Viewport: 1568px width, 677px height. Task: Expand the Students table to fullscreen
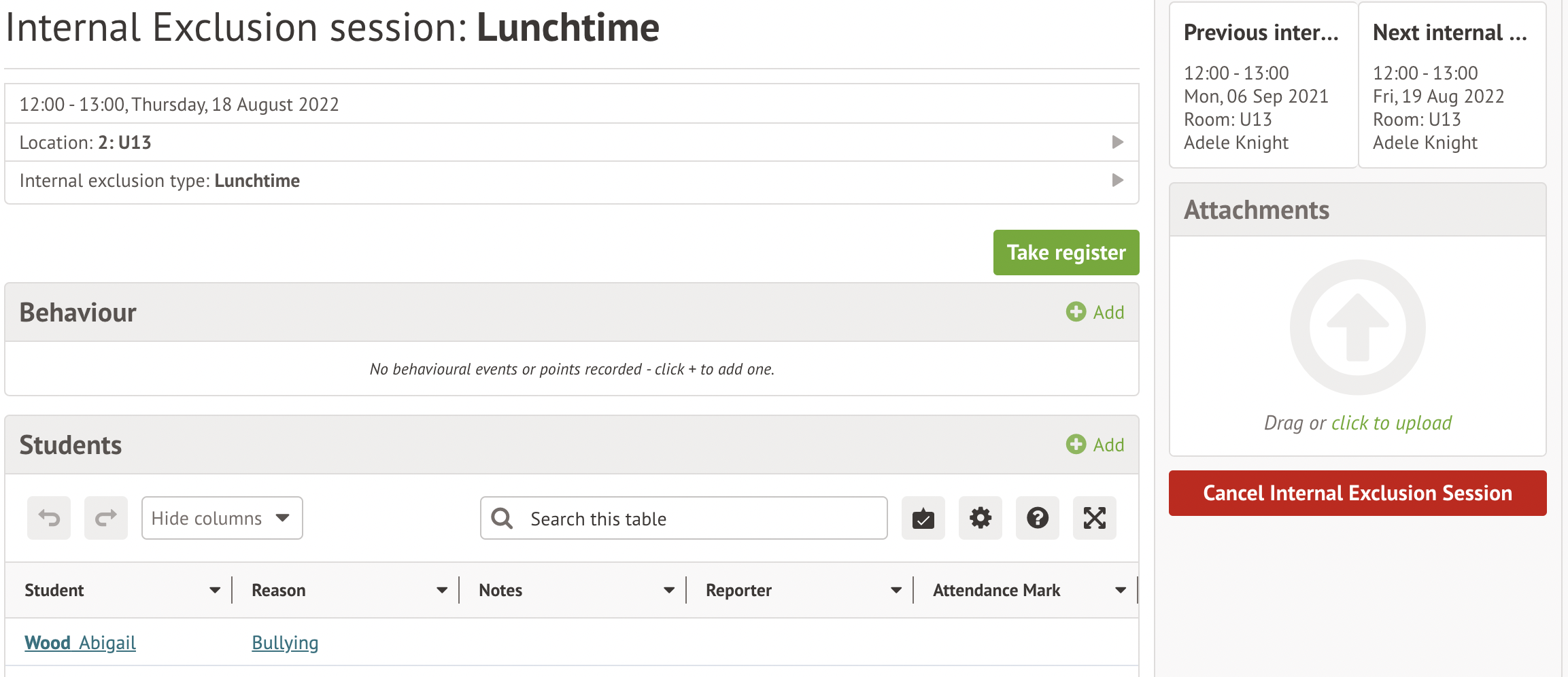(x=1094, y=519)
